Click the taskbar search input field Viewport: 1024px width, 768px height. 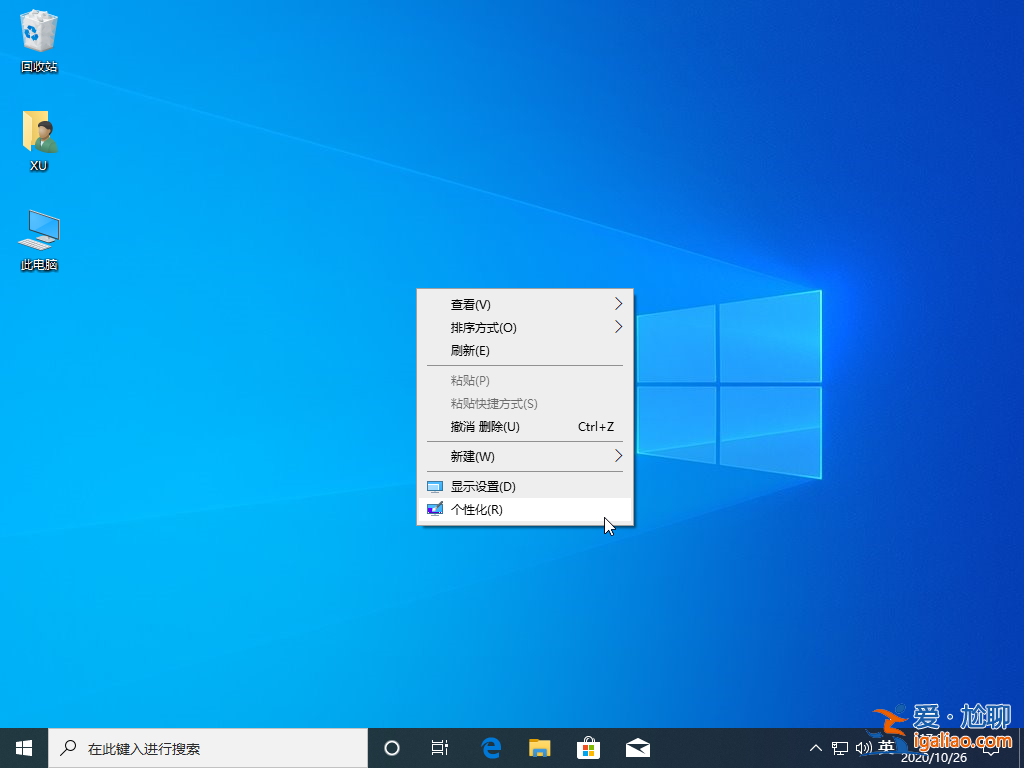click(x=200, y=747)
